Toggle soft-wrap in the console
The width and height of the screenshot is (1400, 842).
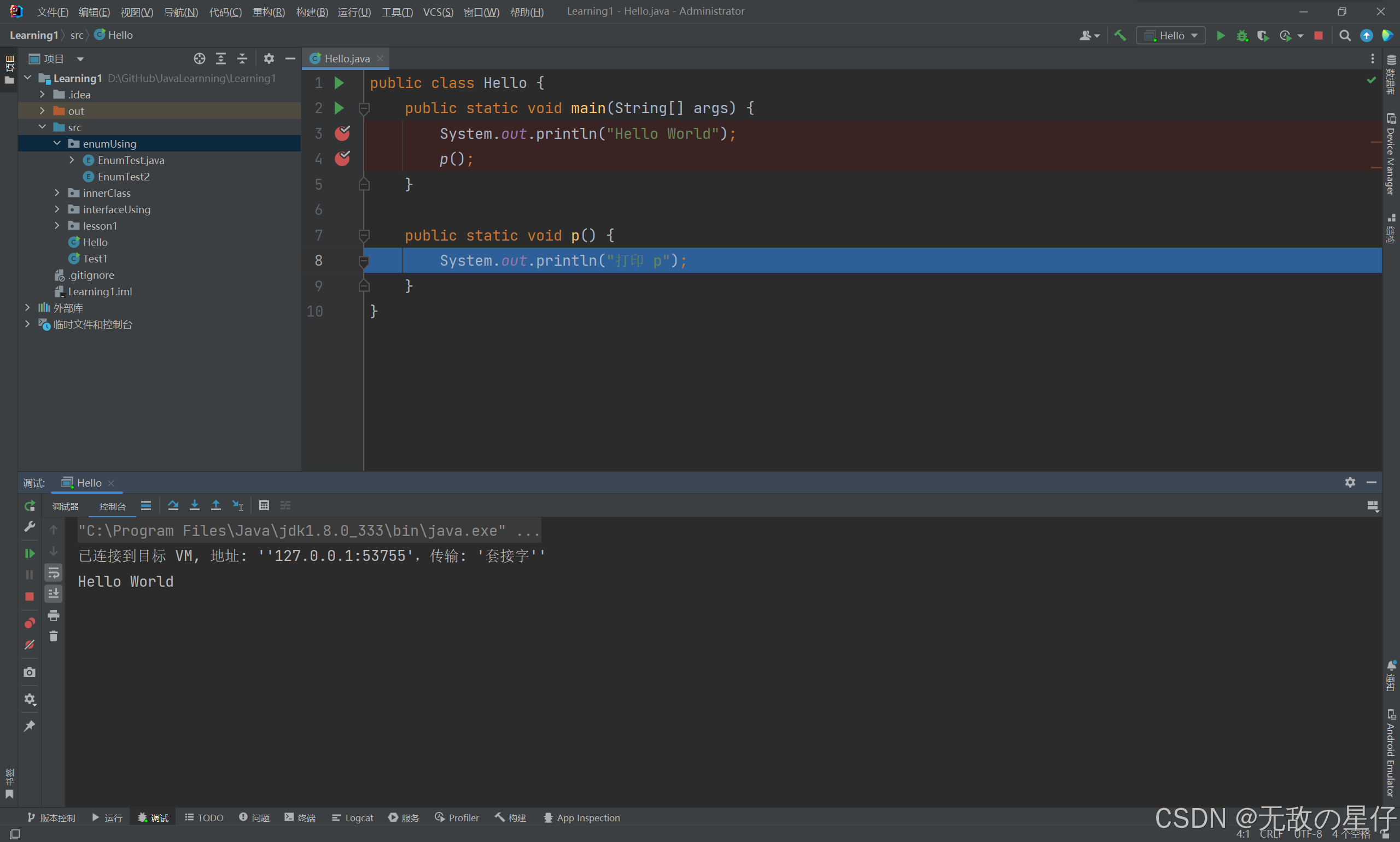click(x=54, y=572)
